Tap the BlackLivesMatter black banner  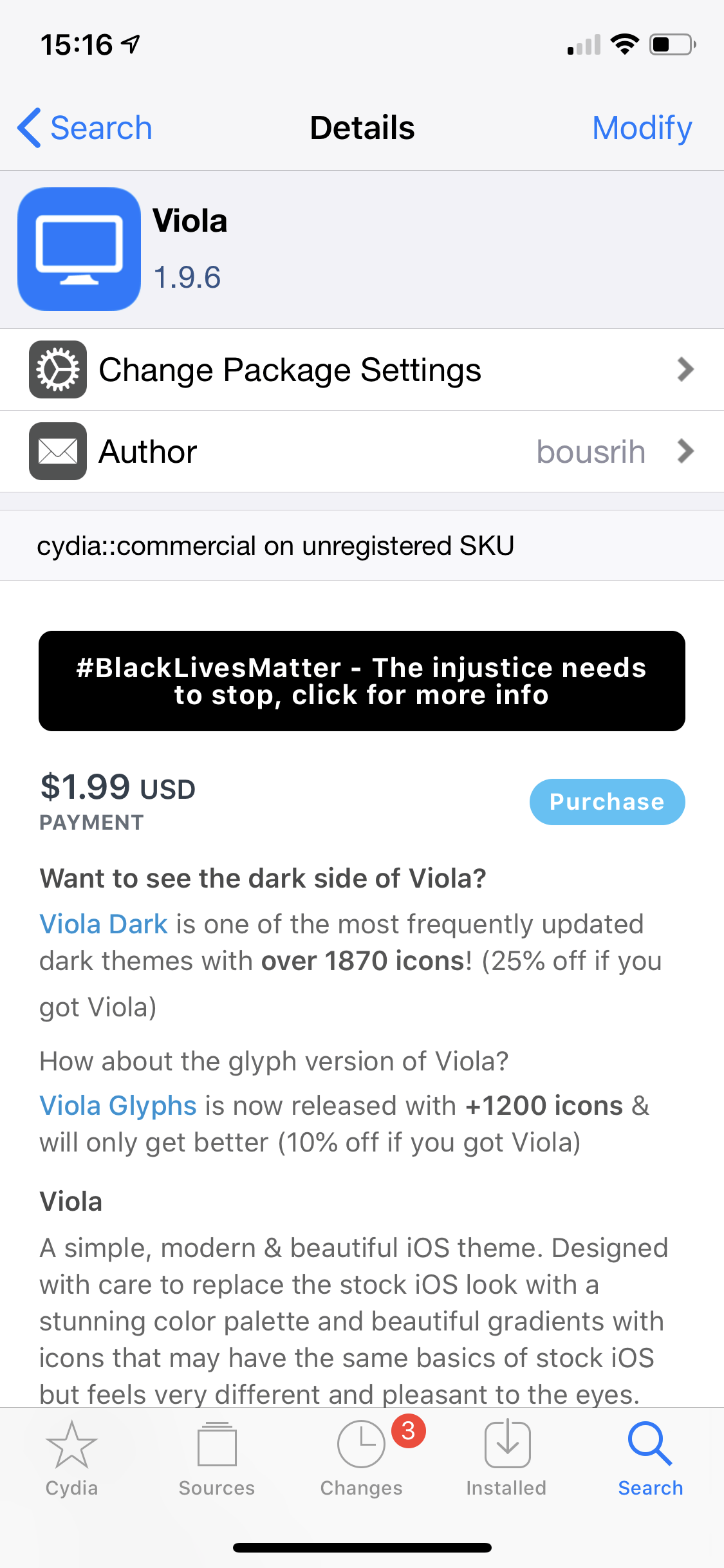tap(362, 681)
